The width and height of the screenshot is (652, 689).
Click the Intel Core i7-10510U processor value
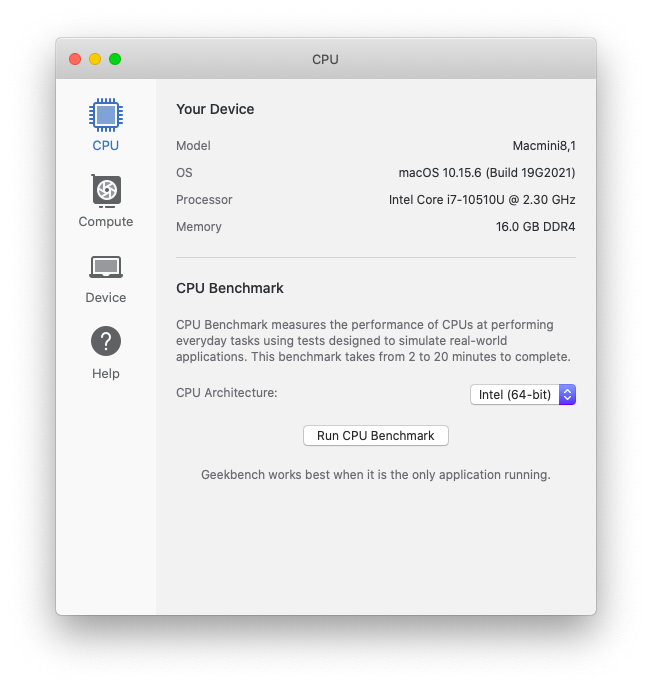tap(482, 200)
